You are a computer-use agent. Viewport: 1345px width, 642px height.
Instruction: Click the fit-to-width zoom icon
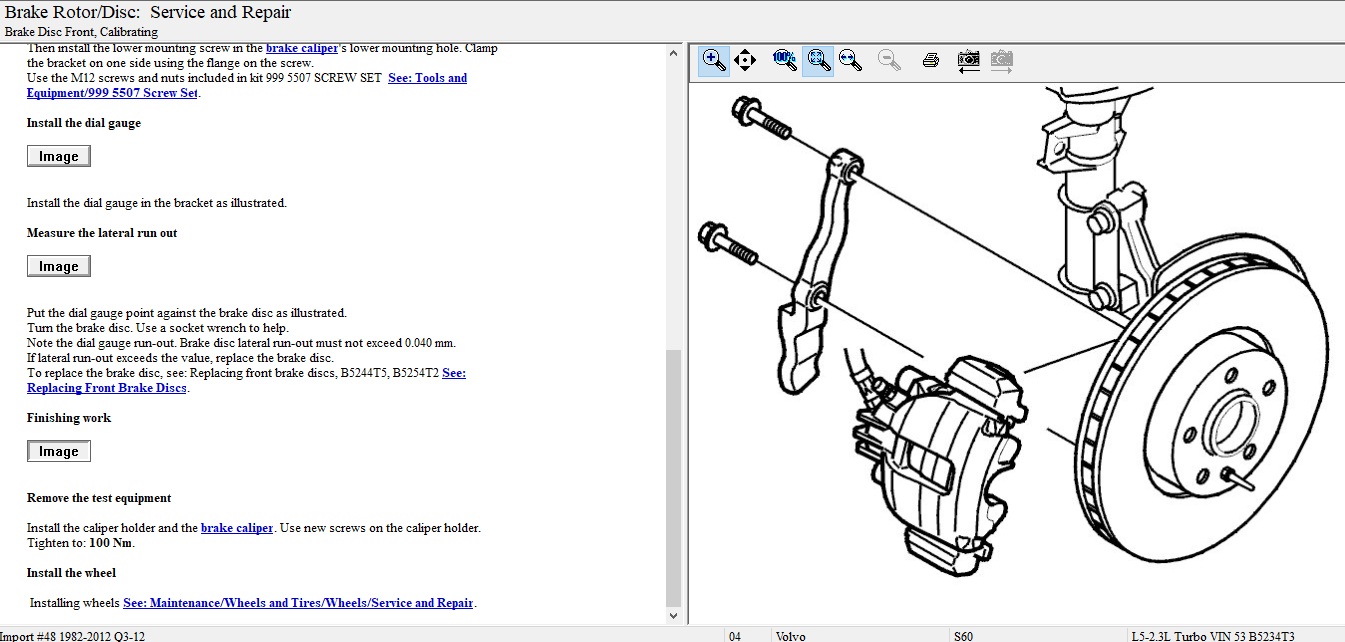tap(850, 60)
